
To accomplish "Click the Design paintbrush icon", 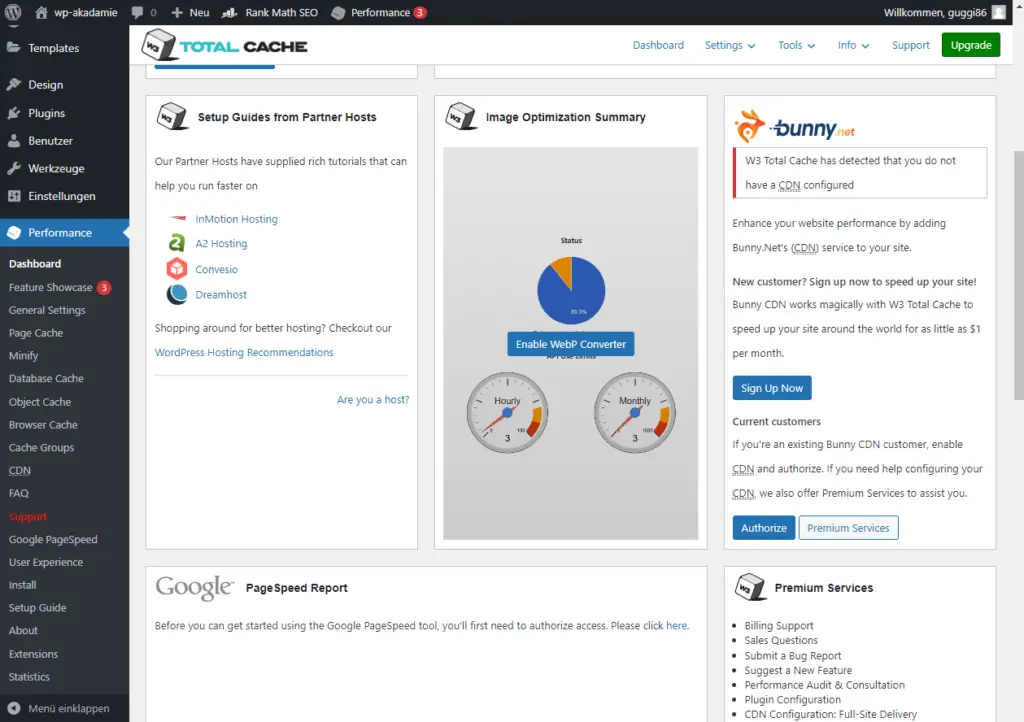I will coord(13,85).
